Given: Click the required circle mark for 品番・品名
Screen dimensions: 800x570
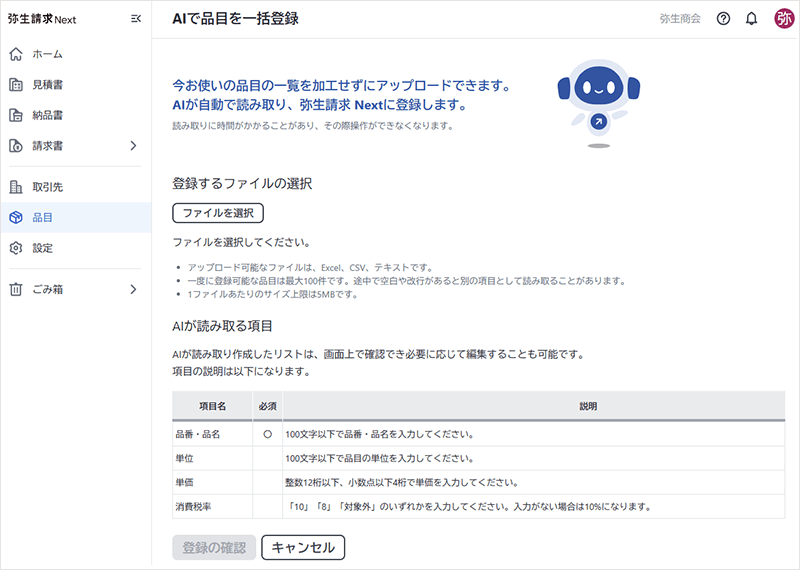Looking at the screenshot, I should point(267,434).
